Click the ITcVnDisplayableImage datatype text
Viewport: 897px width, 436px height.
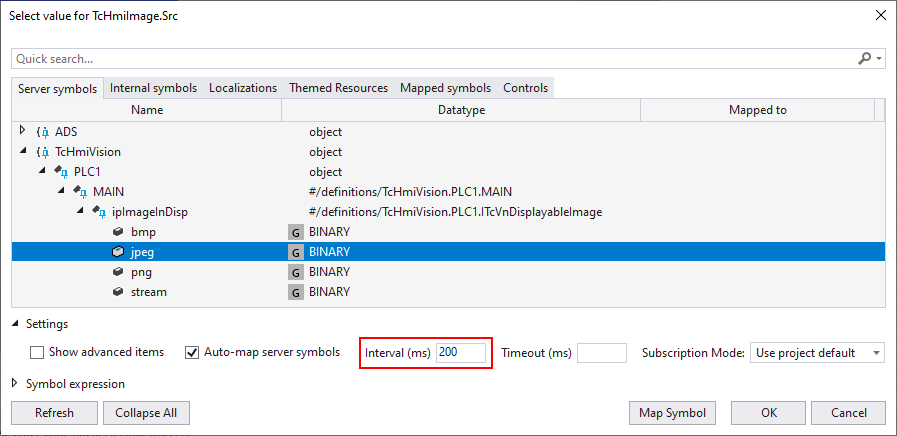(455, 212)
